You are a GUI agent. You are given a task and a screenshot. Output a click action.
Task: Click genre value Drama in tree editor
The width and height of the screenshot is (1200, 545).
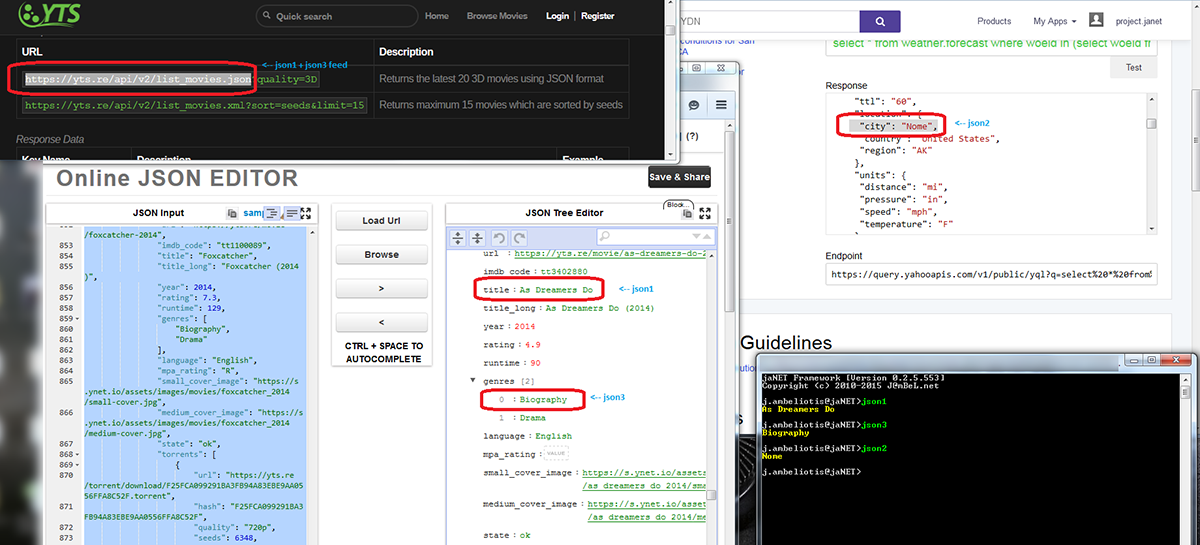534,417
